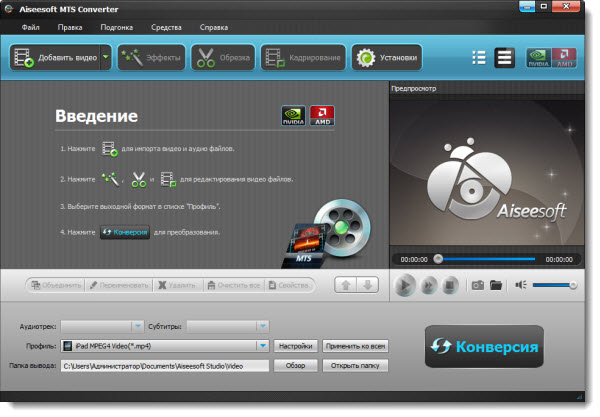This screenshot has height=417, width=600.
Task: Click the Обзор browse button
Action: point(295,365)
